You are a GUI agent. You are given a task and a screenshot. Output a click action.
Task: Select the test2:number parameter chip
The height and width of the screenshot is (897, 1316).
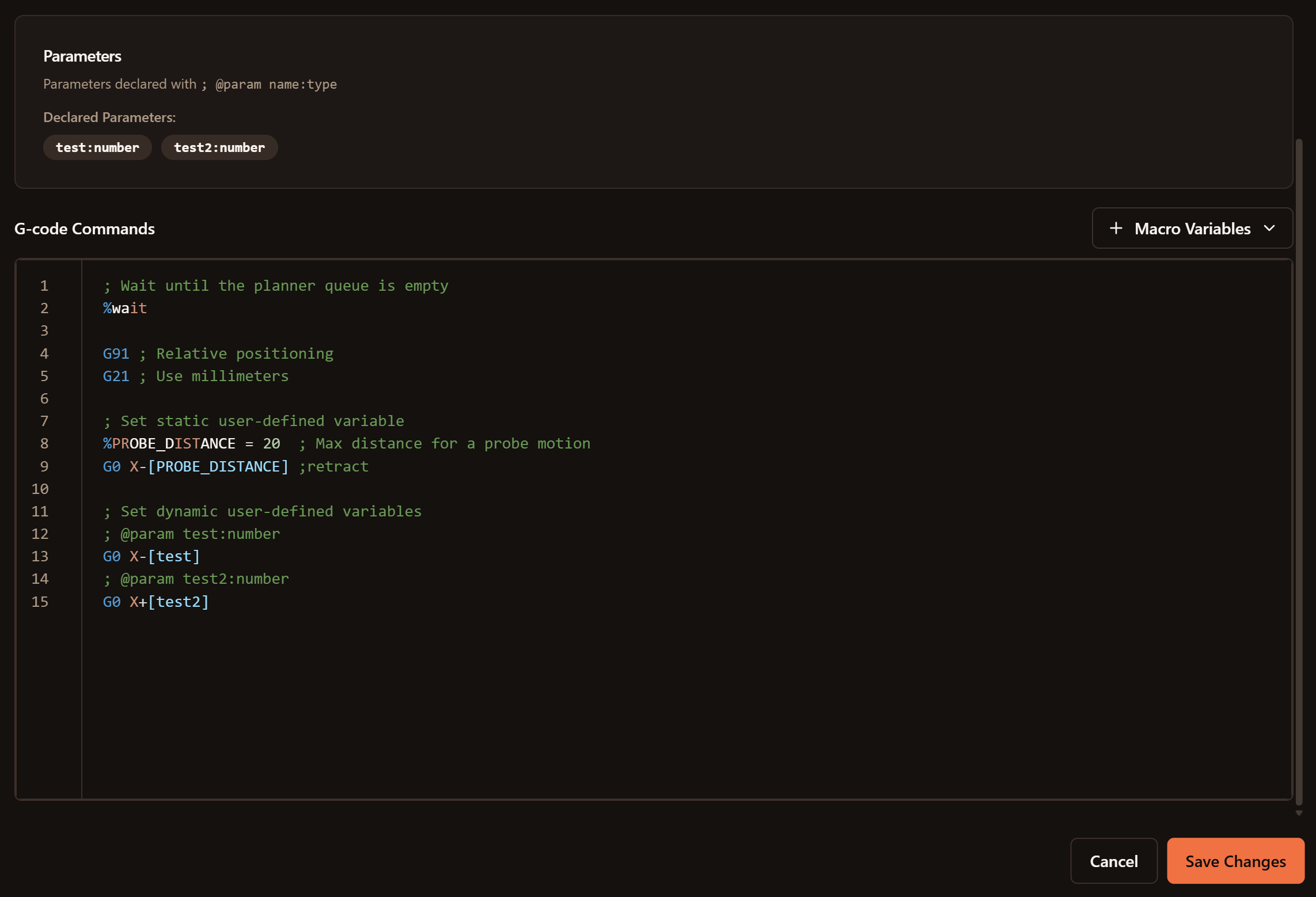point(219,147)
